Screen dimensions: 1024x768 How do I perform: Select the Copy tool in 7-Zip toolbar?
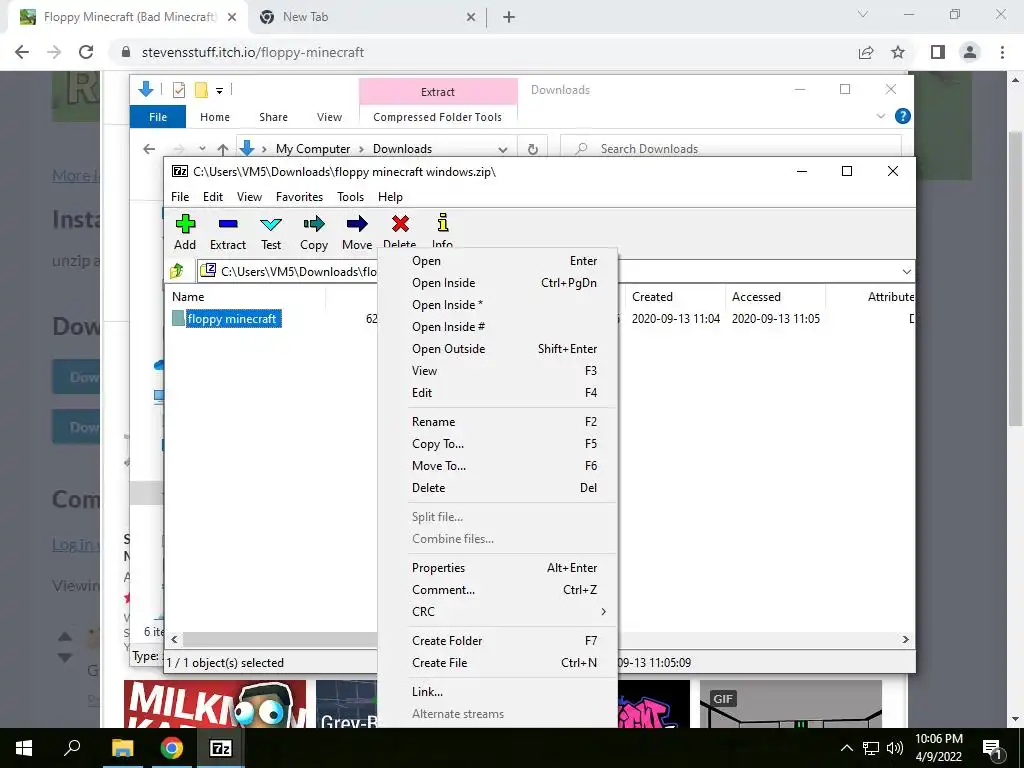click(313, 232)
